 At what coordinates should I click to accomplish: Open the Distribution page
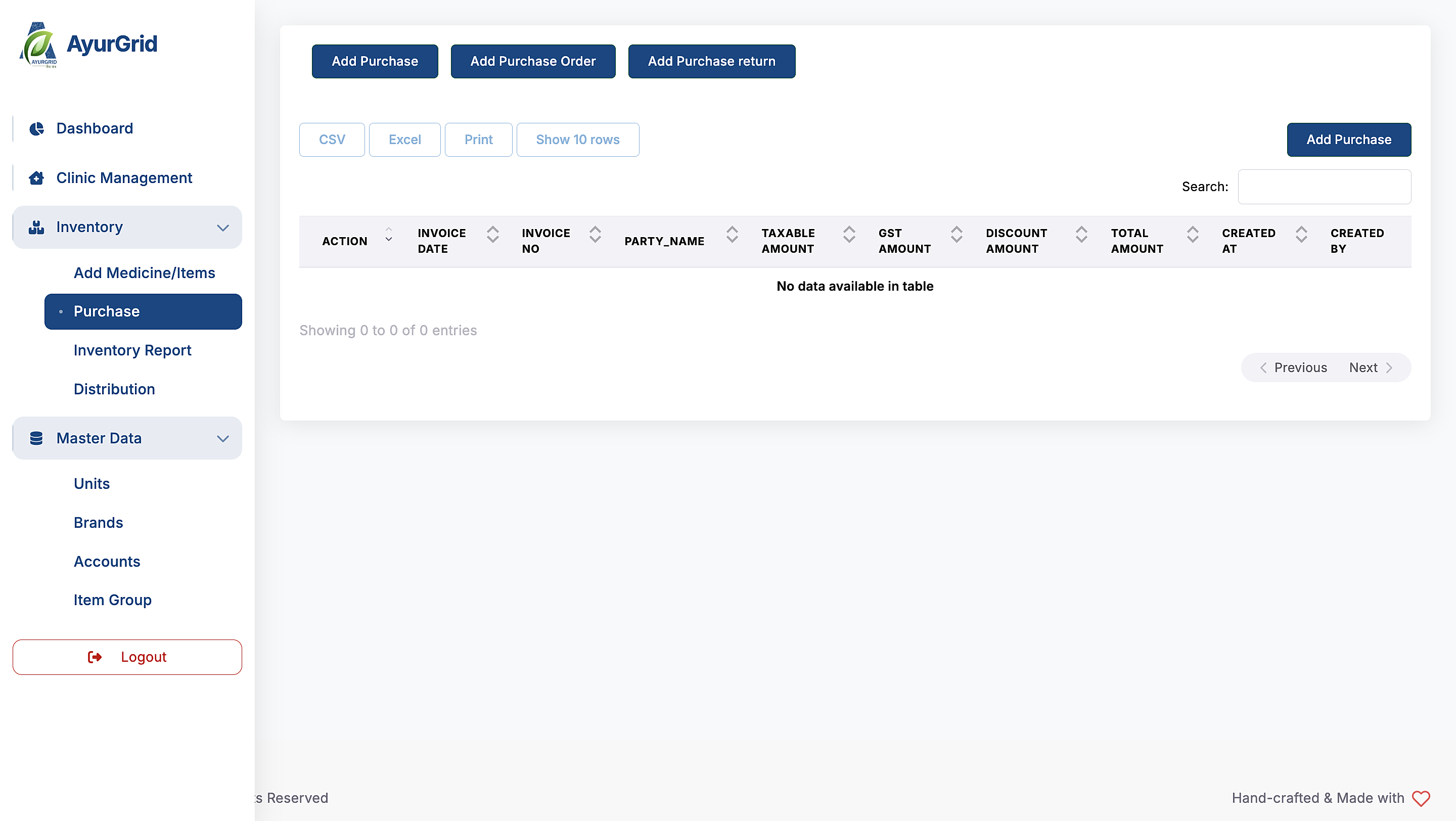point(114,389)
